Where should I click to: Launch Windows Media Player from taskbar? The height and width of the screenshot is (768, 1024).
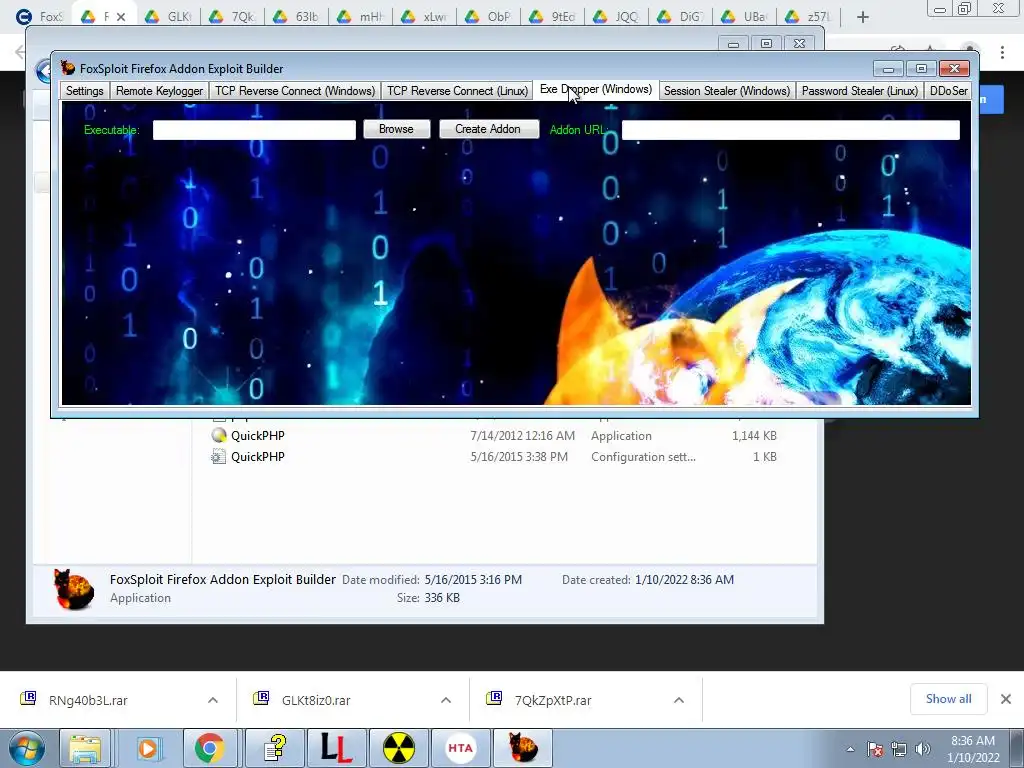(x=148, y=748)
